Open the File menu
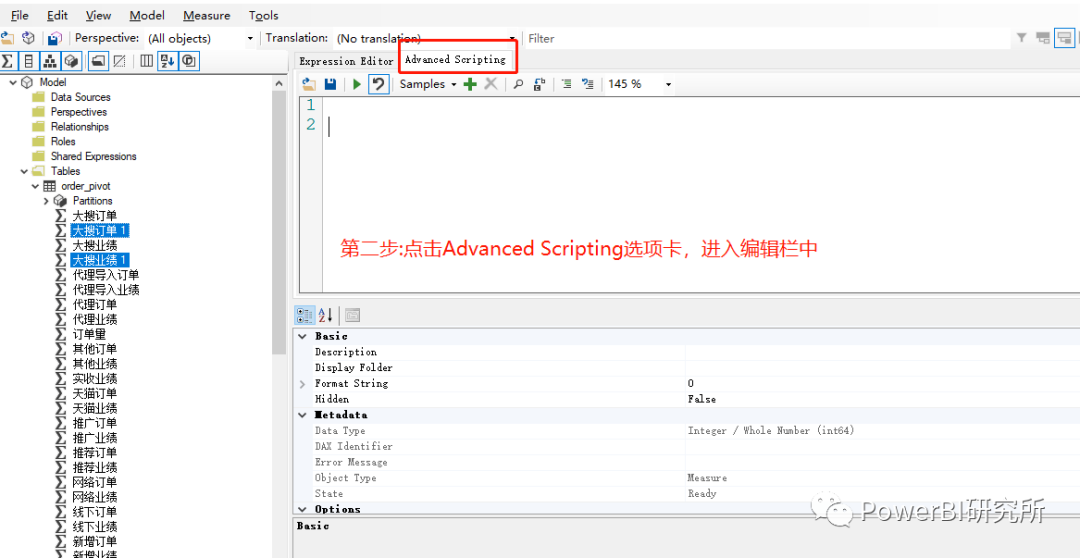The width and height of the screenshot is (1080, 558). pyautogui.click(x=20, y=15)
